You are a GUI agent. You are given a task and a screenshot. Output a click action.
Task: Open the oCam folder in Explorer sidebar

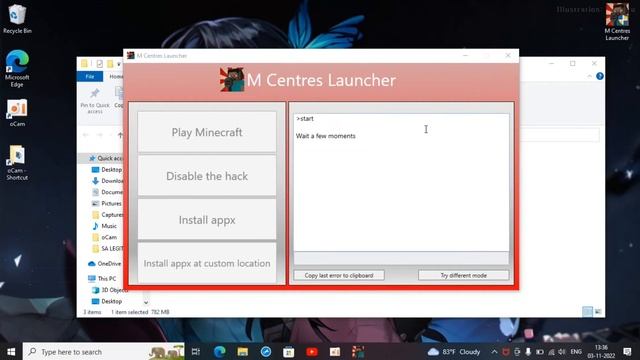pos(104,237)
